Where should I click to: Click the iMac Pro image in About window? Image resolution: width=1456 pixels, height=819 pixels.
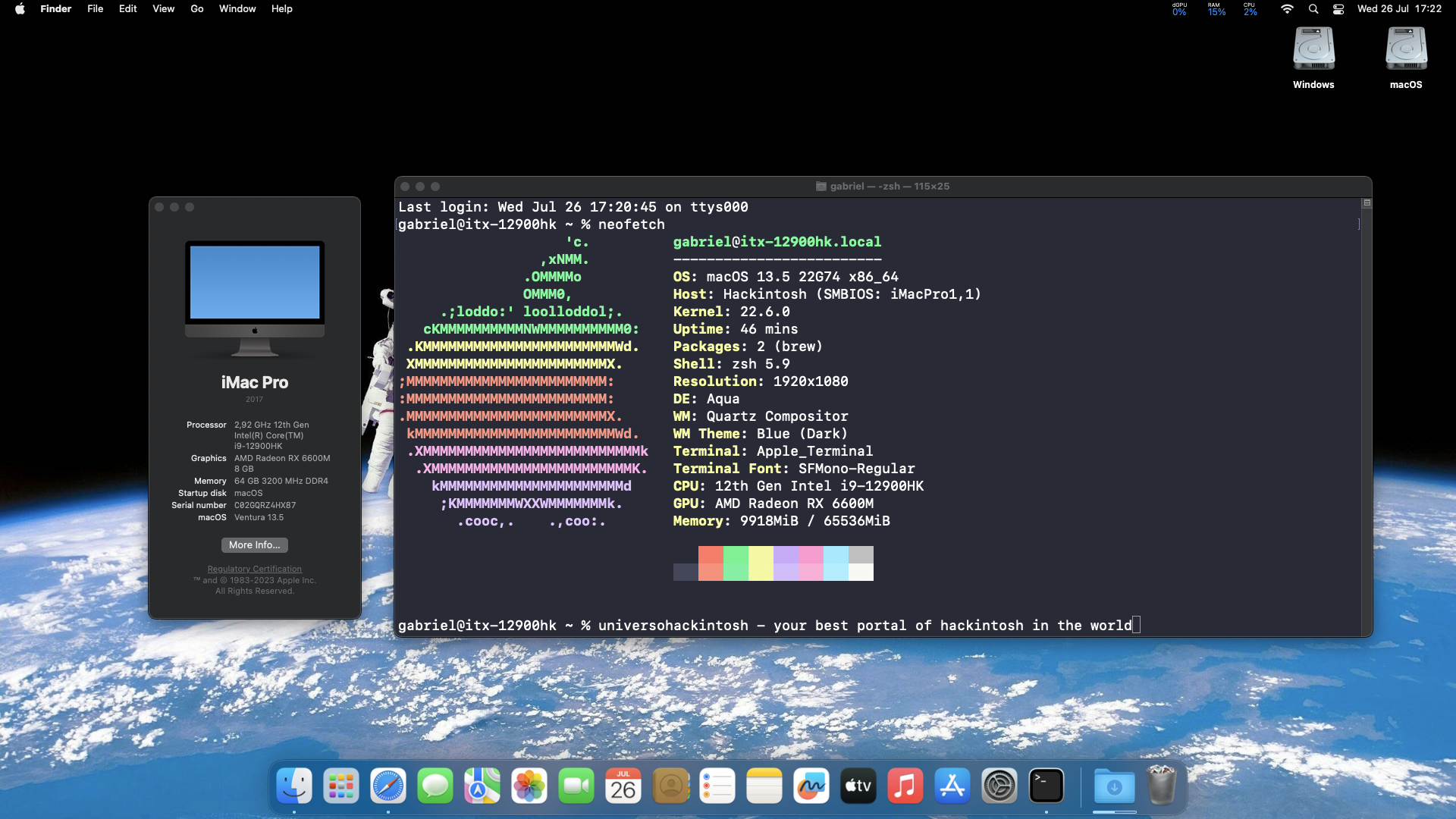click(x=255, y=299)
